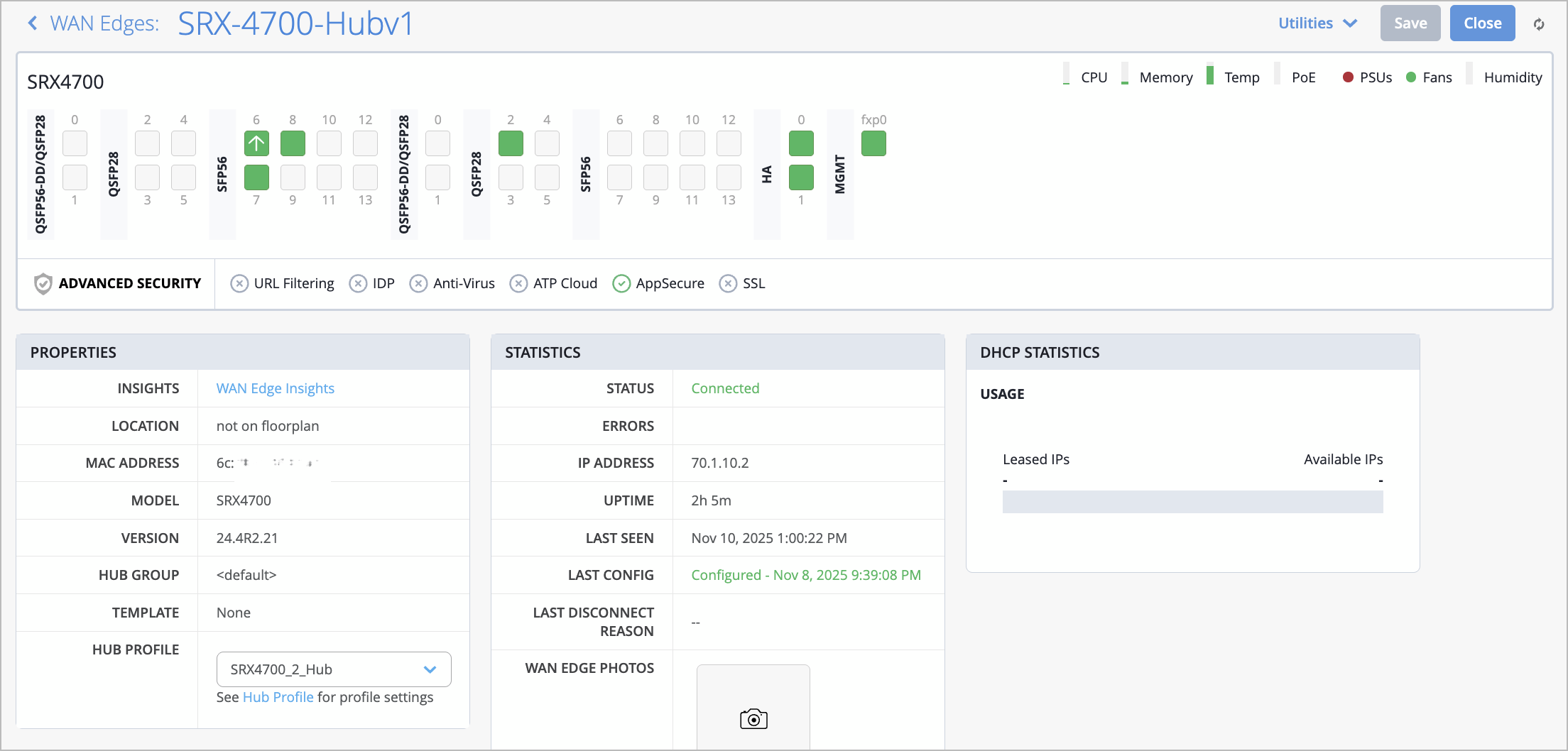
Task: Click the Available IPs label
Action: click(1344, 459)
